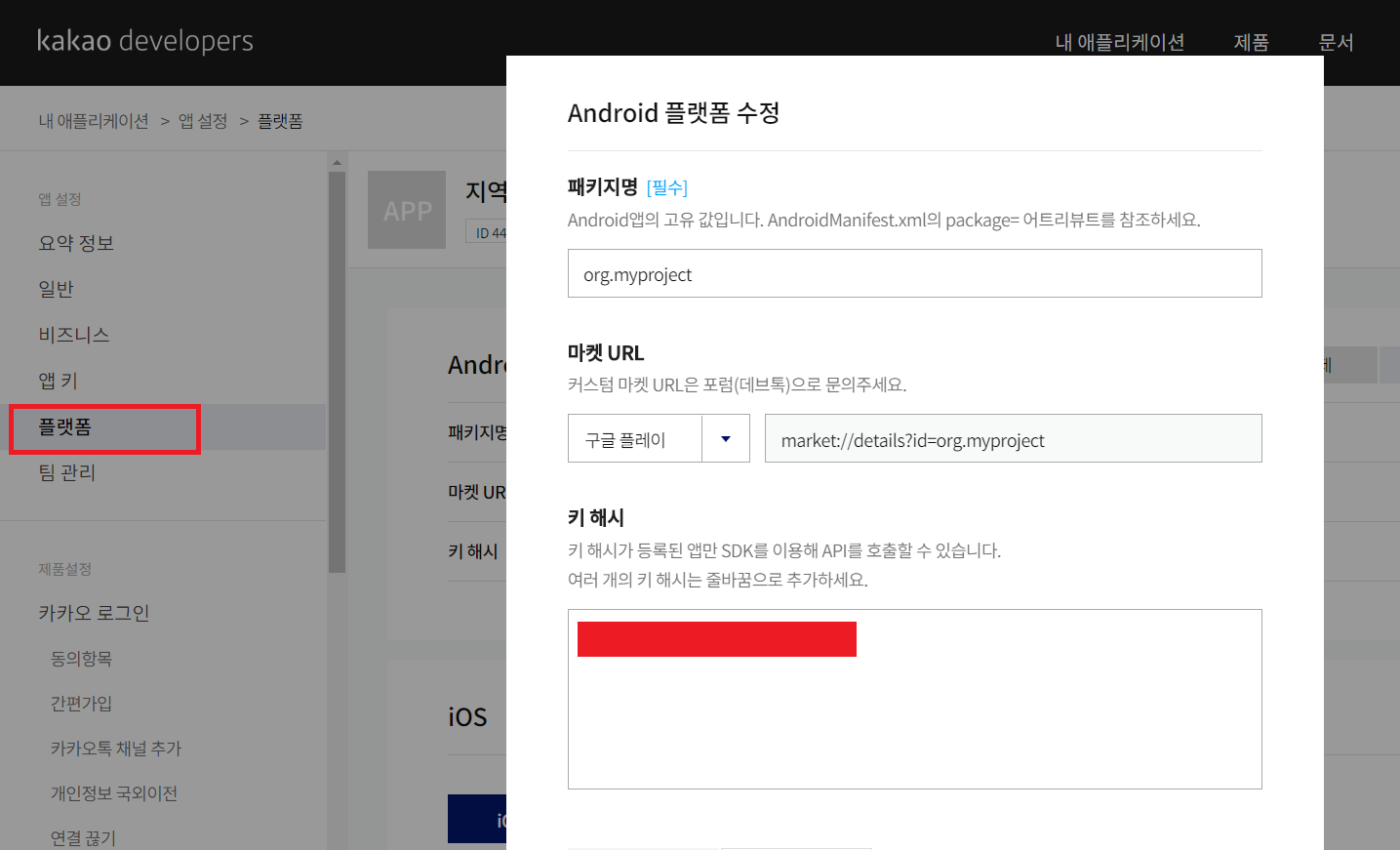Screen dimensions: 1400x850
Task: Click the market URL field
Action: pyautogui.click(x=1014, y=438)
